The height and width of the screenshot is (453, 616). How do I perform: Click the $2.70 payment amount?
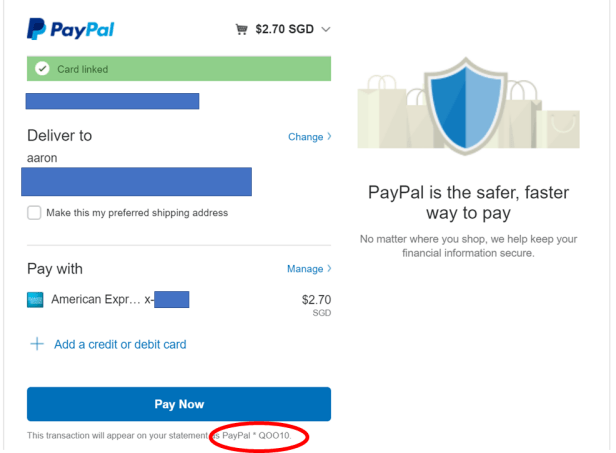[x=316, y=300]
